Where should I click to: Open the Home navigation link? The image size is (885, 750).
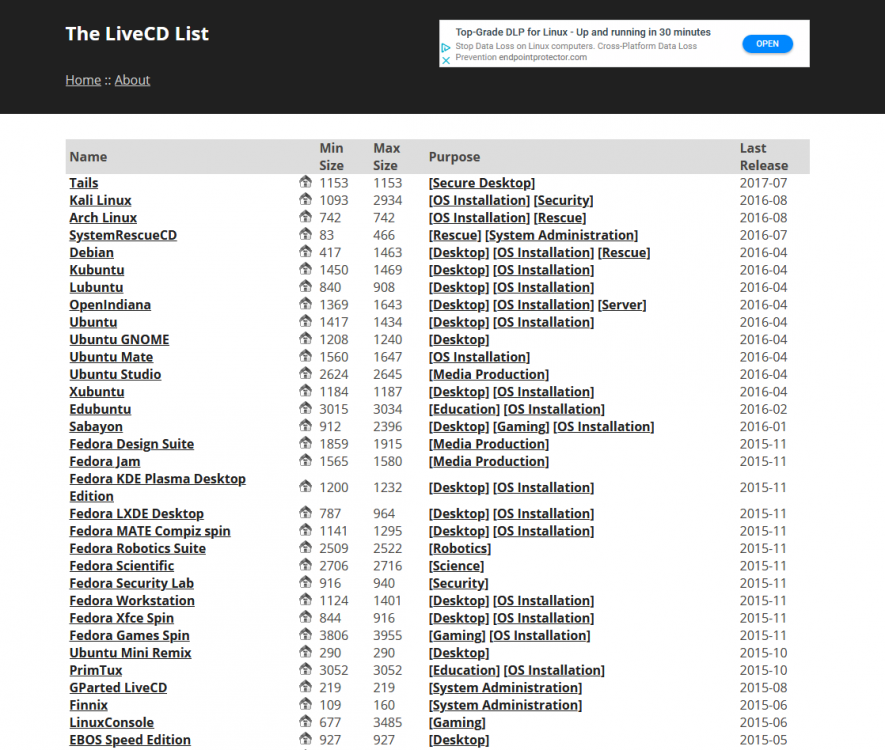click(83, 80)
